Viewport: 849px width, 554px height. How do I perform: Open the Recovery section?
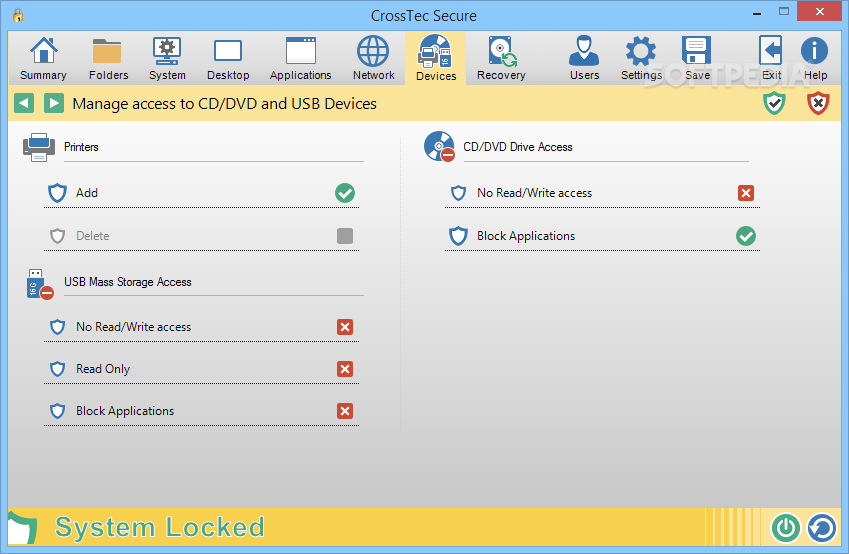coord(501,58)
